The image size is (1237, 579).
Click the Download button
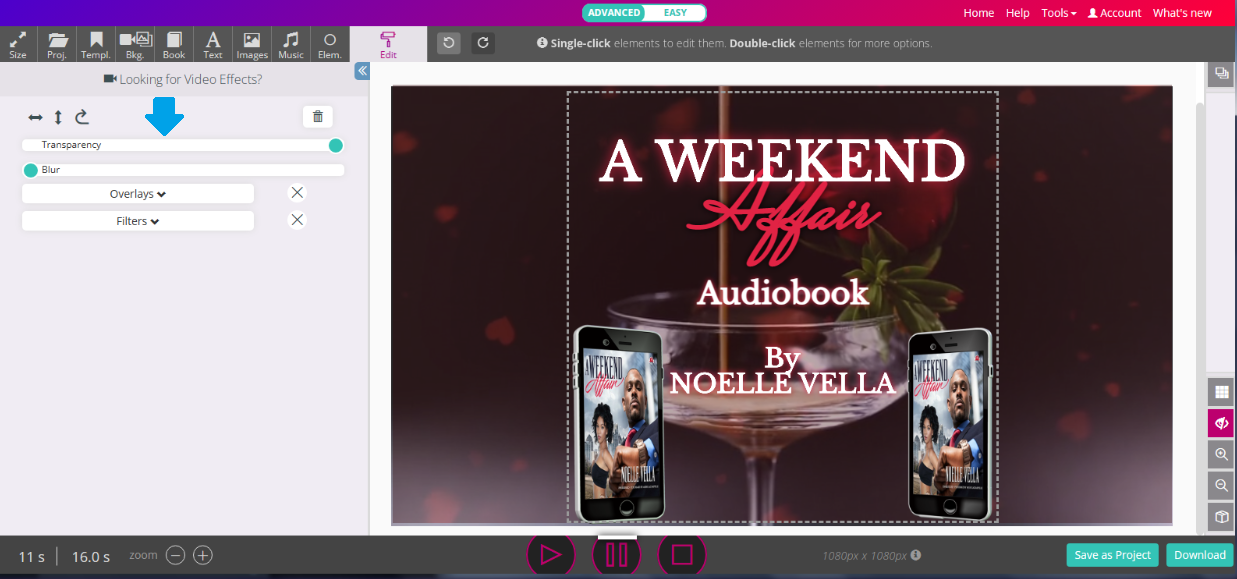1199,555
